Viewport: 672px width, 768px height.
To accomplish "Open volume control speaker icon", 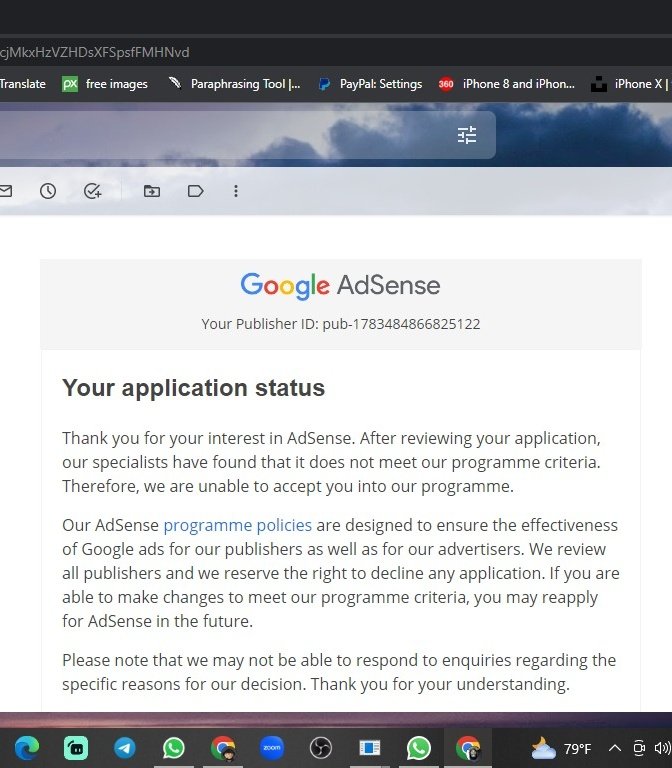I will [x=662, y=748].
